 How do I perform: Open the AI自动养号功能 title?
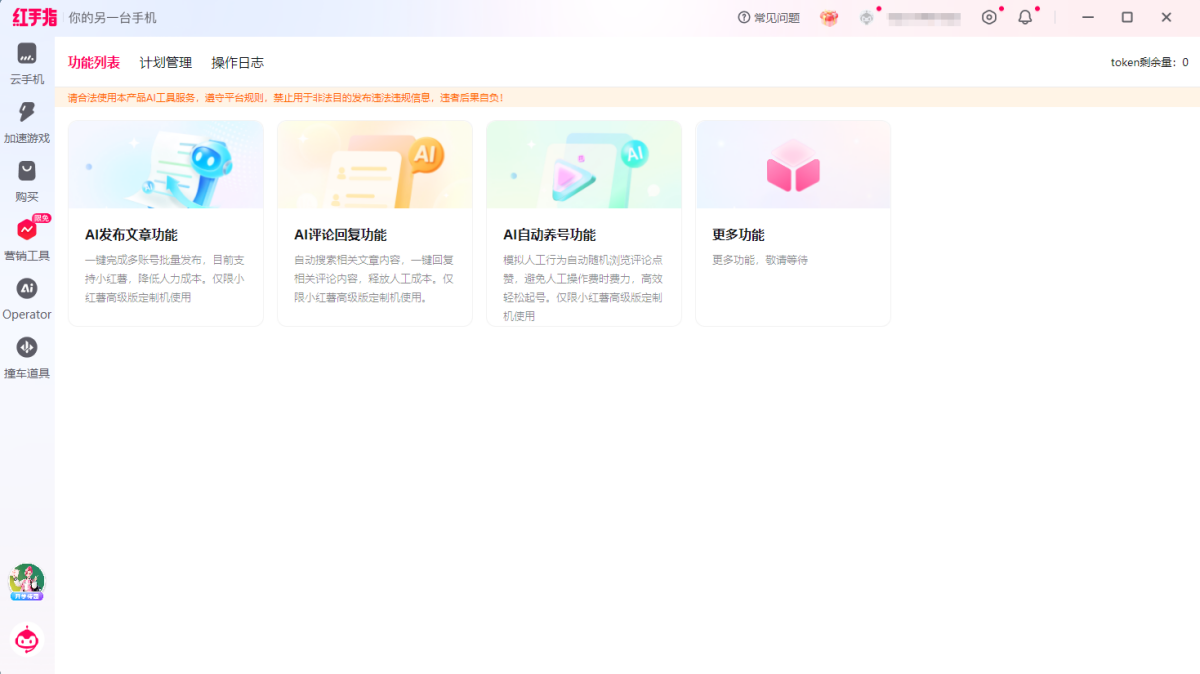click(549, 235)
